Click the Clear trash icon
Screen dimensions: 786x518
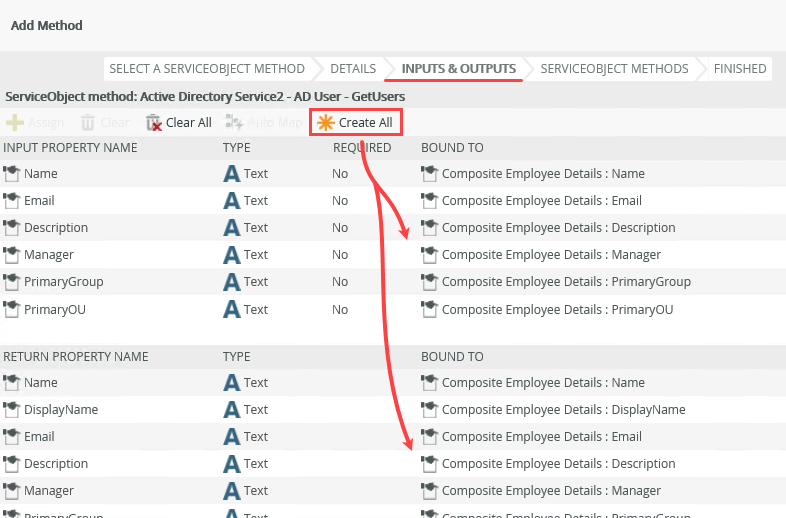(x=88, y=123)
